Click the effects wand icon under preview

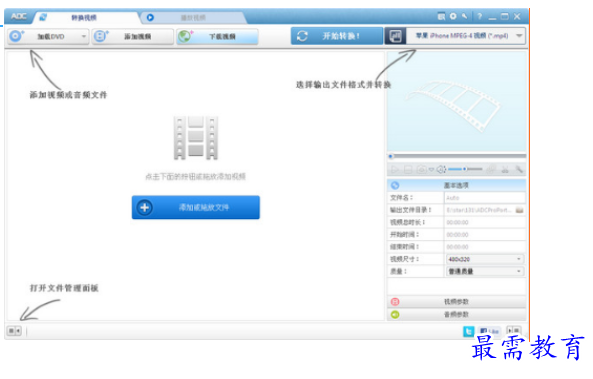519,169
